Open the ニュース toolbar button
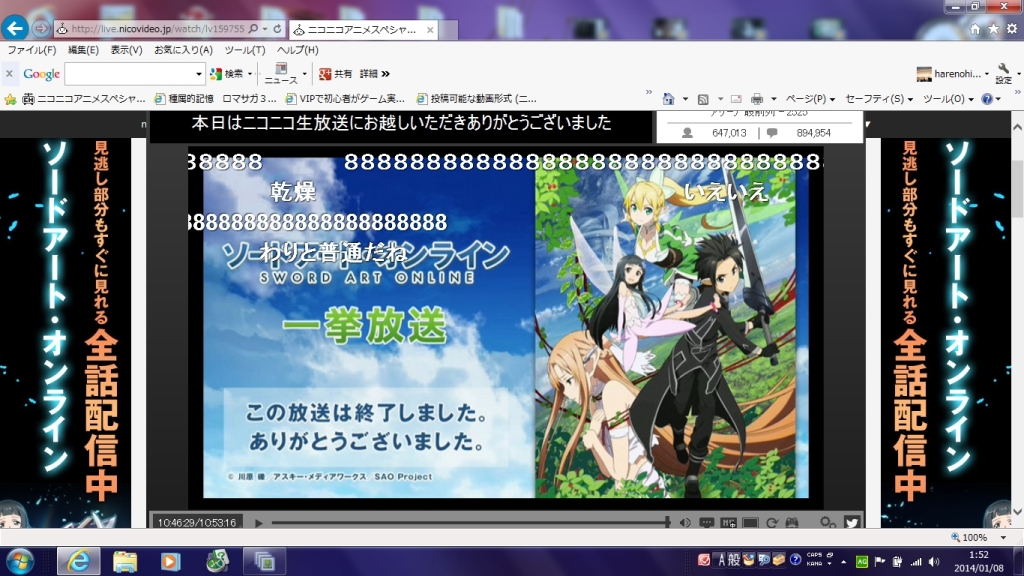The width and height of the screenshot is (1024, 576). [x=281, y=74]
